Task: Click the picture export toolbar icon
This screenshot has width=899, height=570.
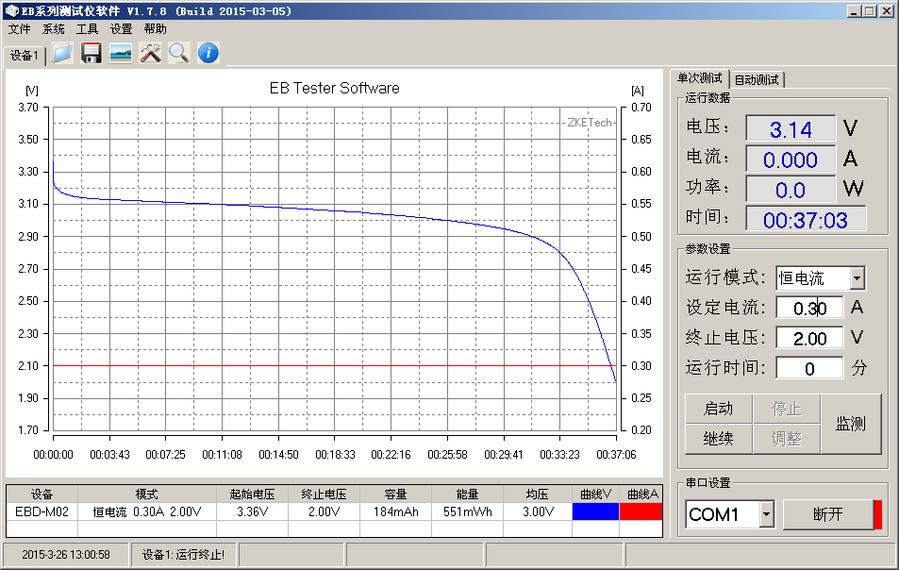Action: [121, 53]
